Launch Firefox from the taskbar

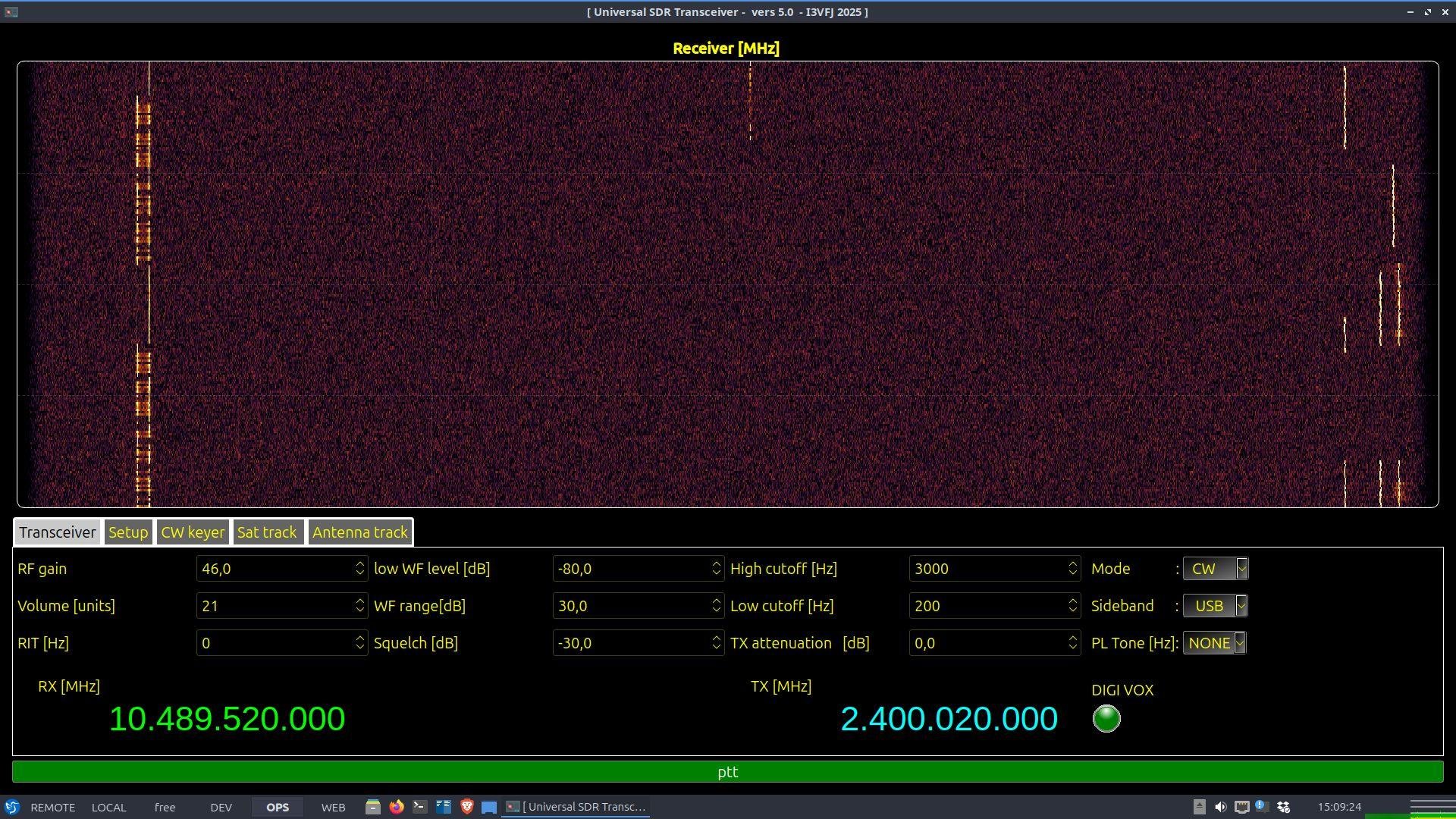pyautogui.click(x=396, y=807)
